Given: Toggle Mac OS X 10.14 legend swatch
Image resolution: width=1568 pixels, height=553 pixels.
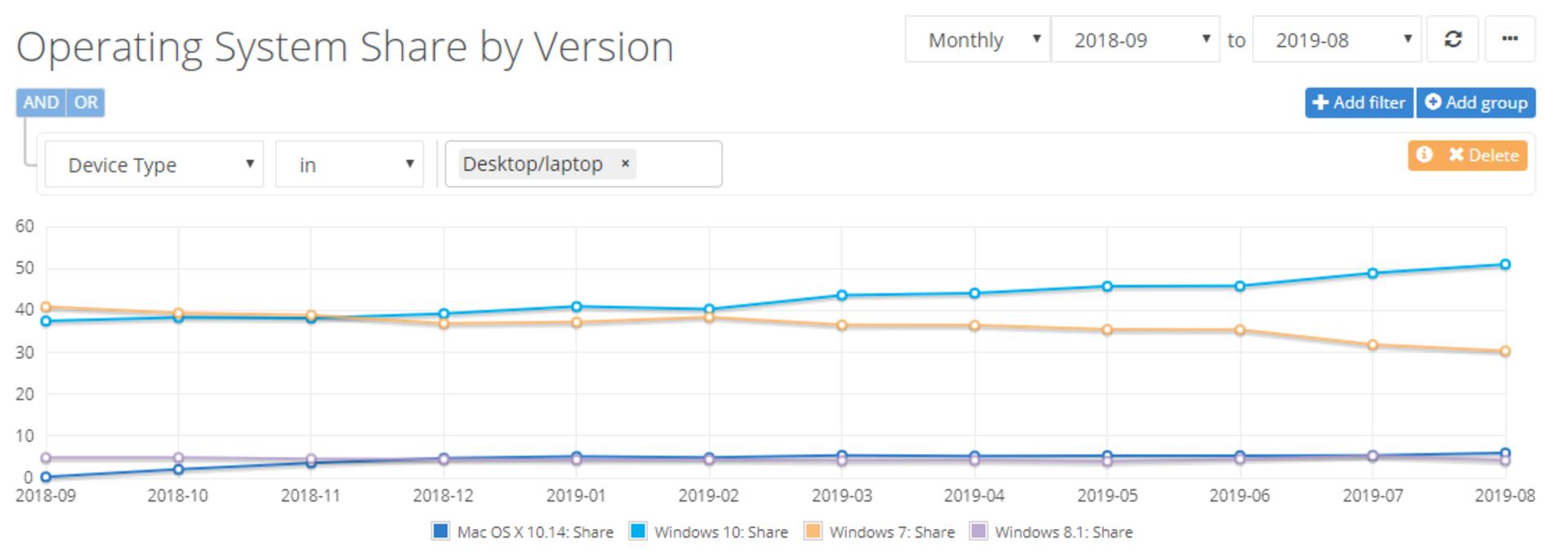Looking at the screenshot, I should [440, 531].
